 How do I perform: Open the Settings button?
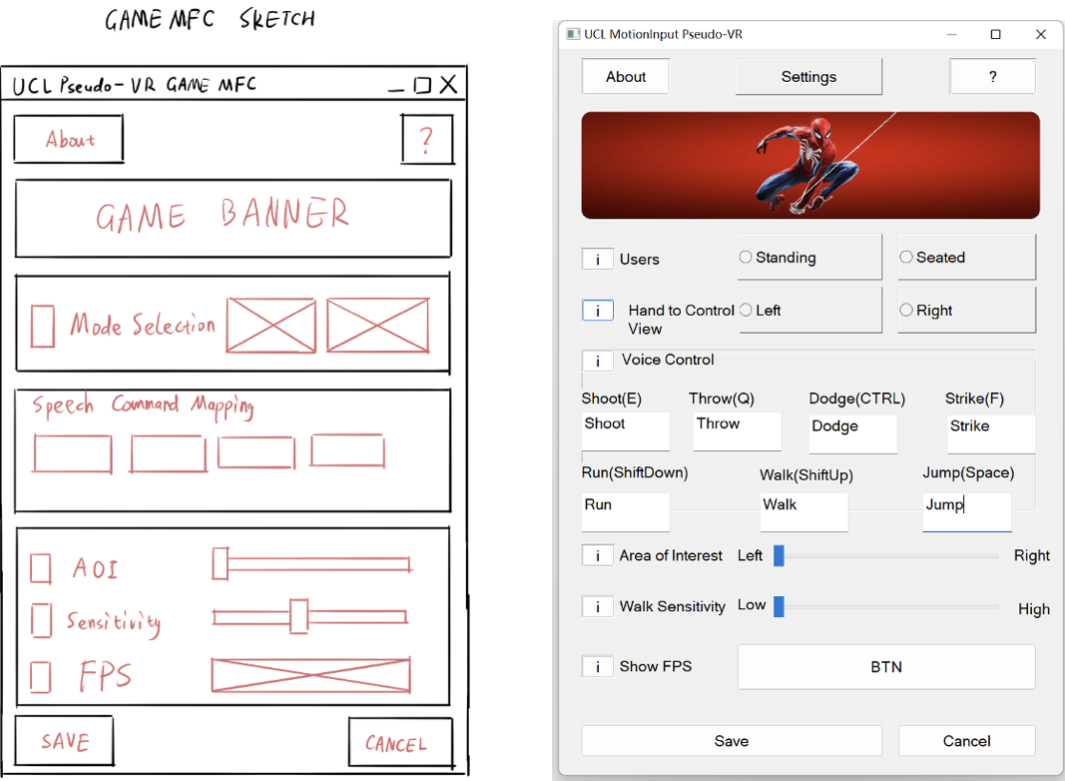(809, 77)
